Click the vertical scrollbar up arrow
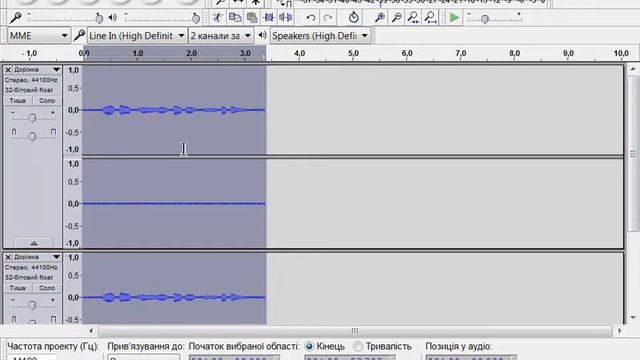 point(633,69)
